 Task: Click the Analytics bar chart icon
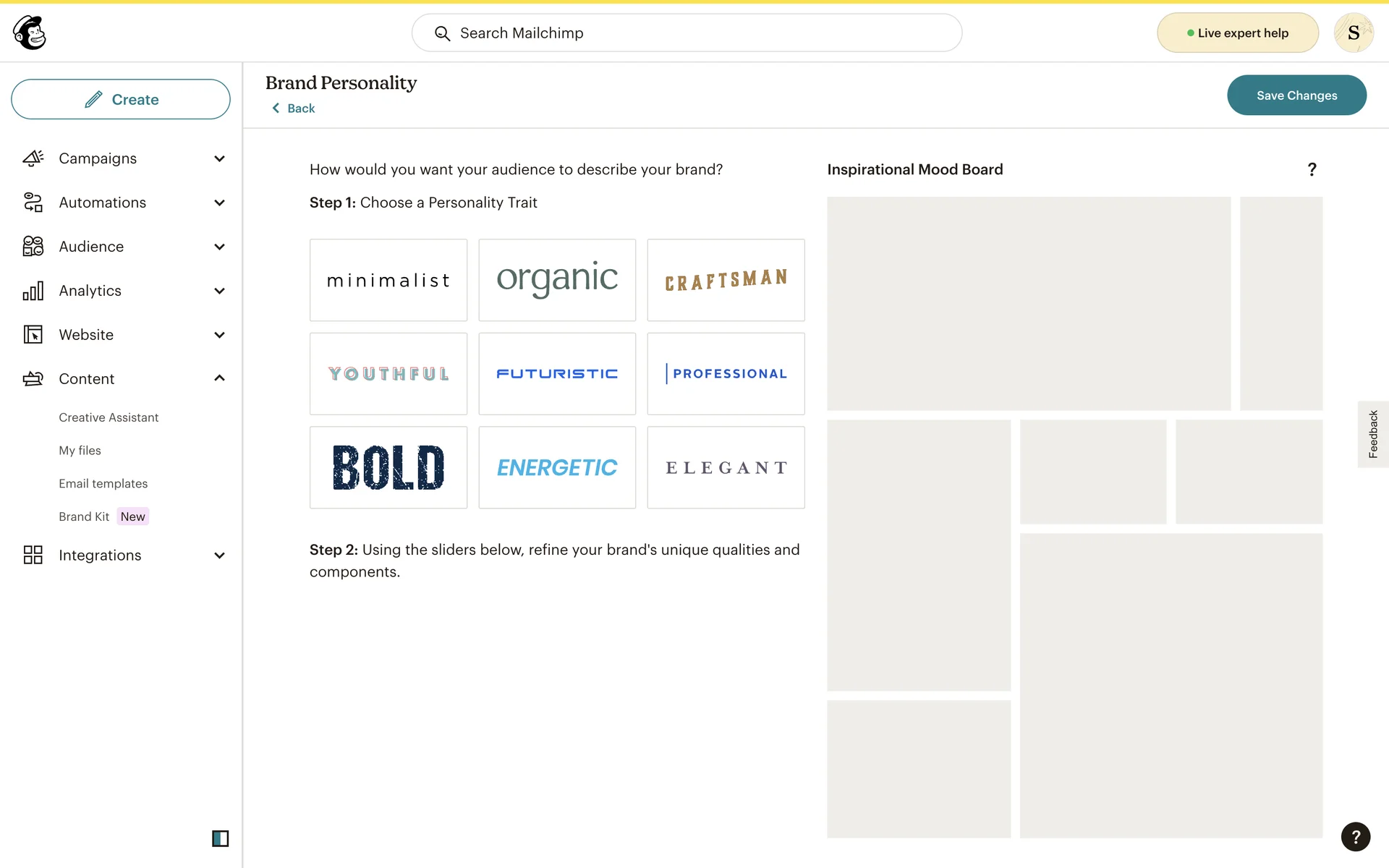33,291
